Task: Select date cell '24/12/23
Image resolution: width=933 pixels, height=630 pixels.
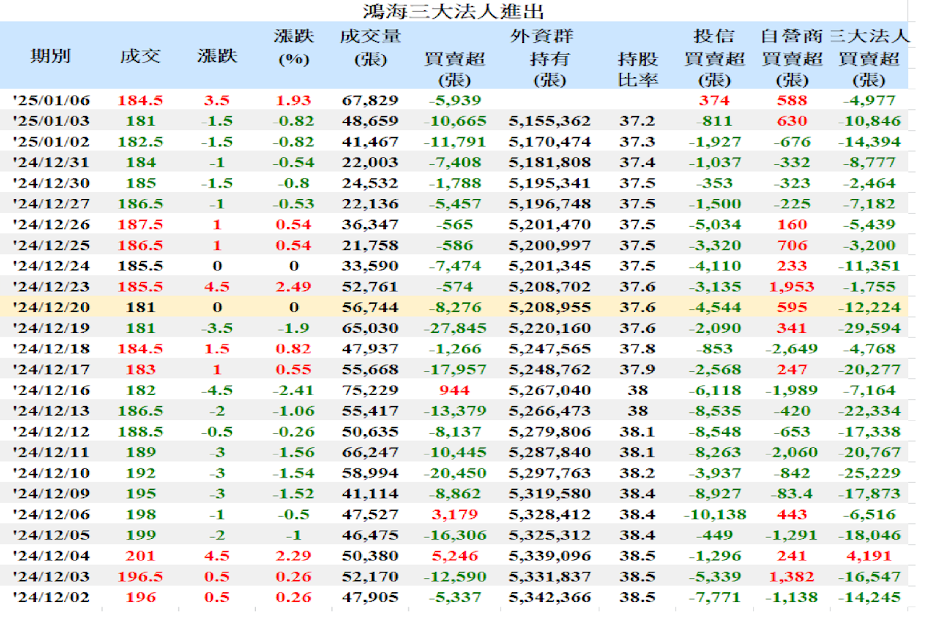Action: point(51,287)
